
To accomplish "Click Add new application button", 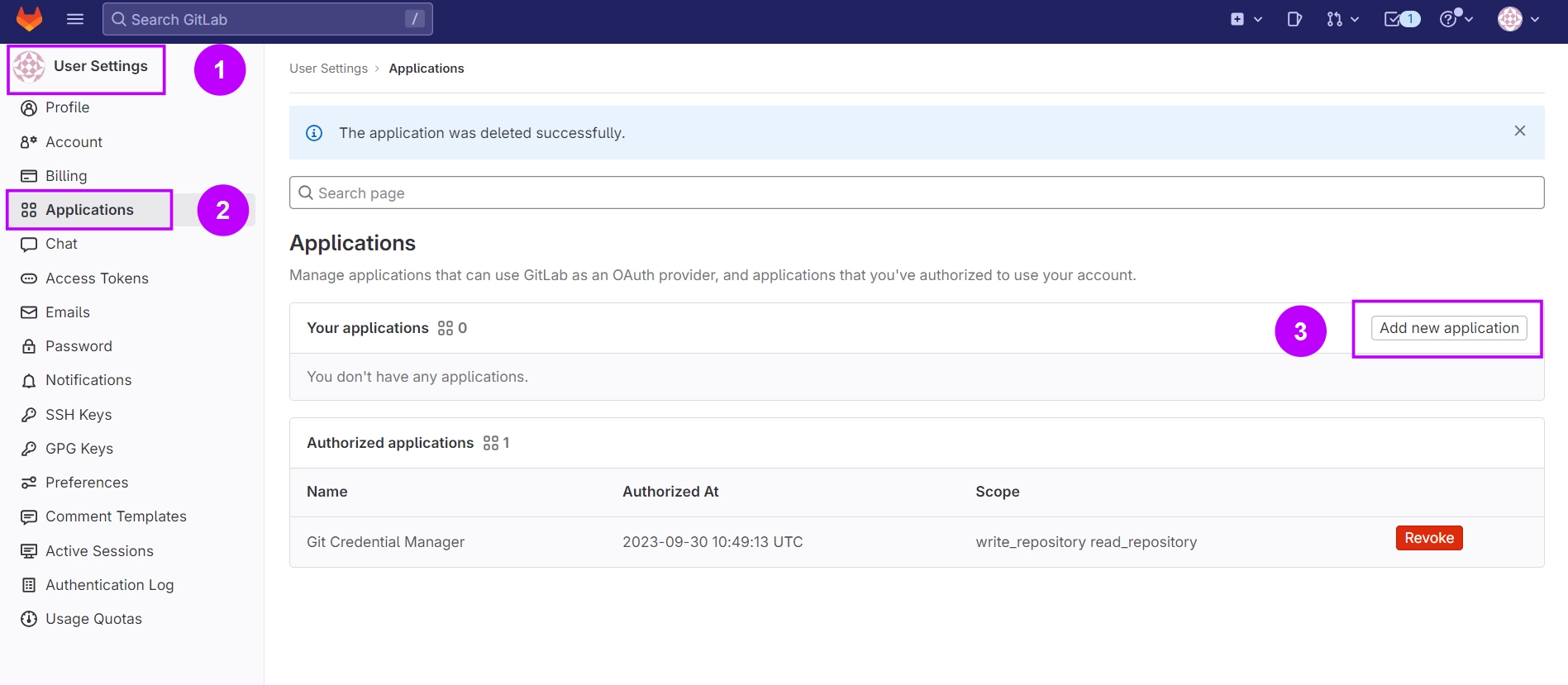I will point(1448,328).
